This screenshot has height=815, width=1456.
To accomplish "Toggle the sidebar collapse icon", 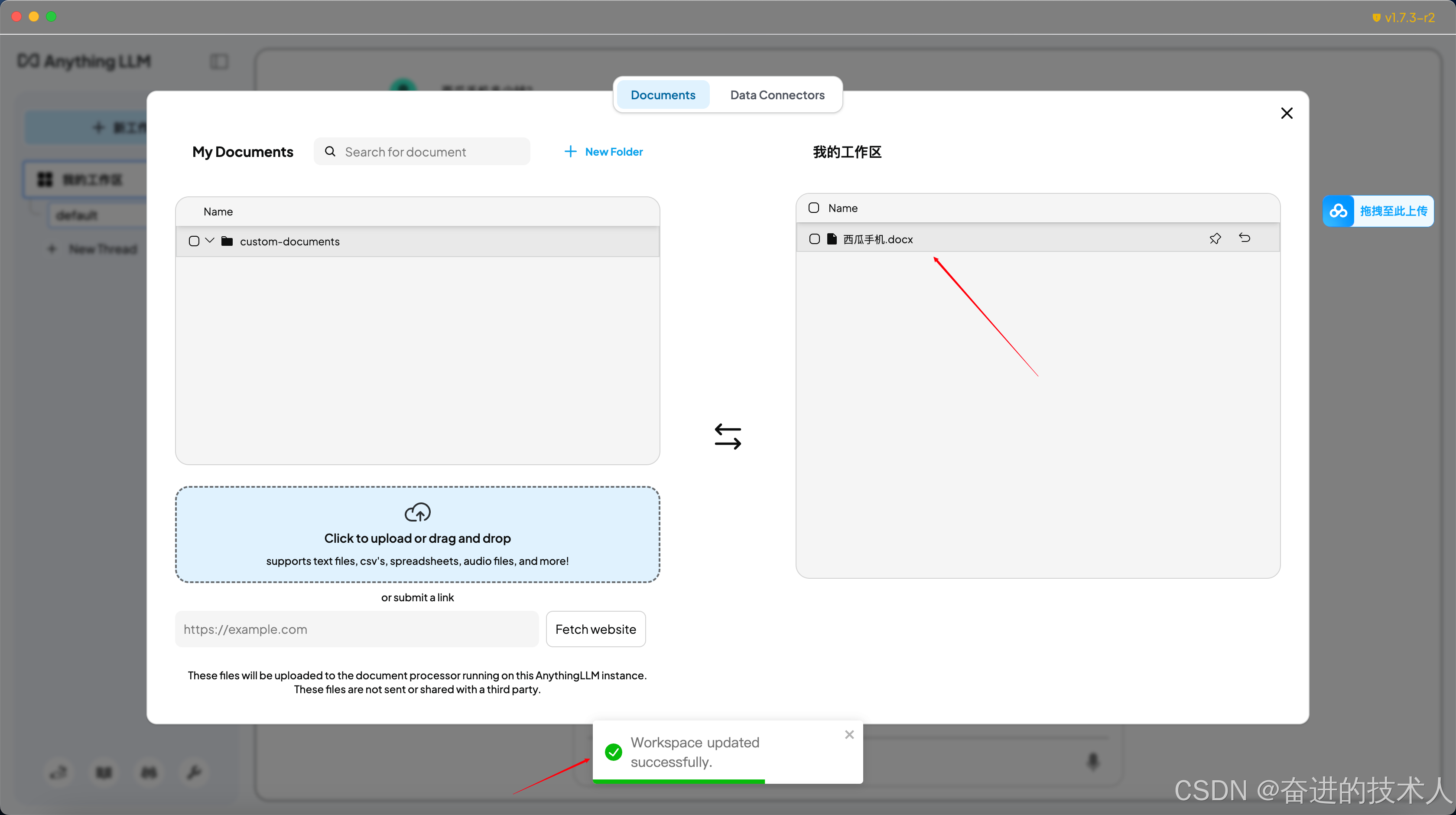I will 219,61.
